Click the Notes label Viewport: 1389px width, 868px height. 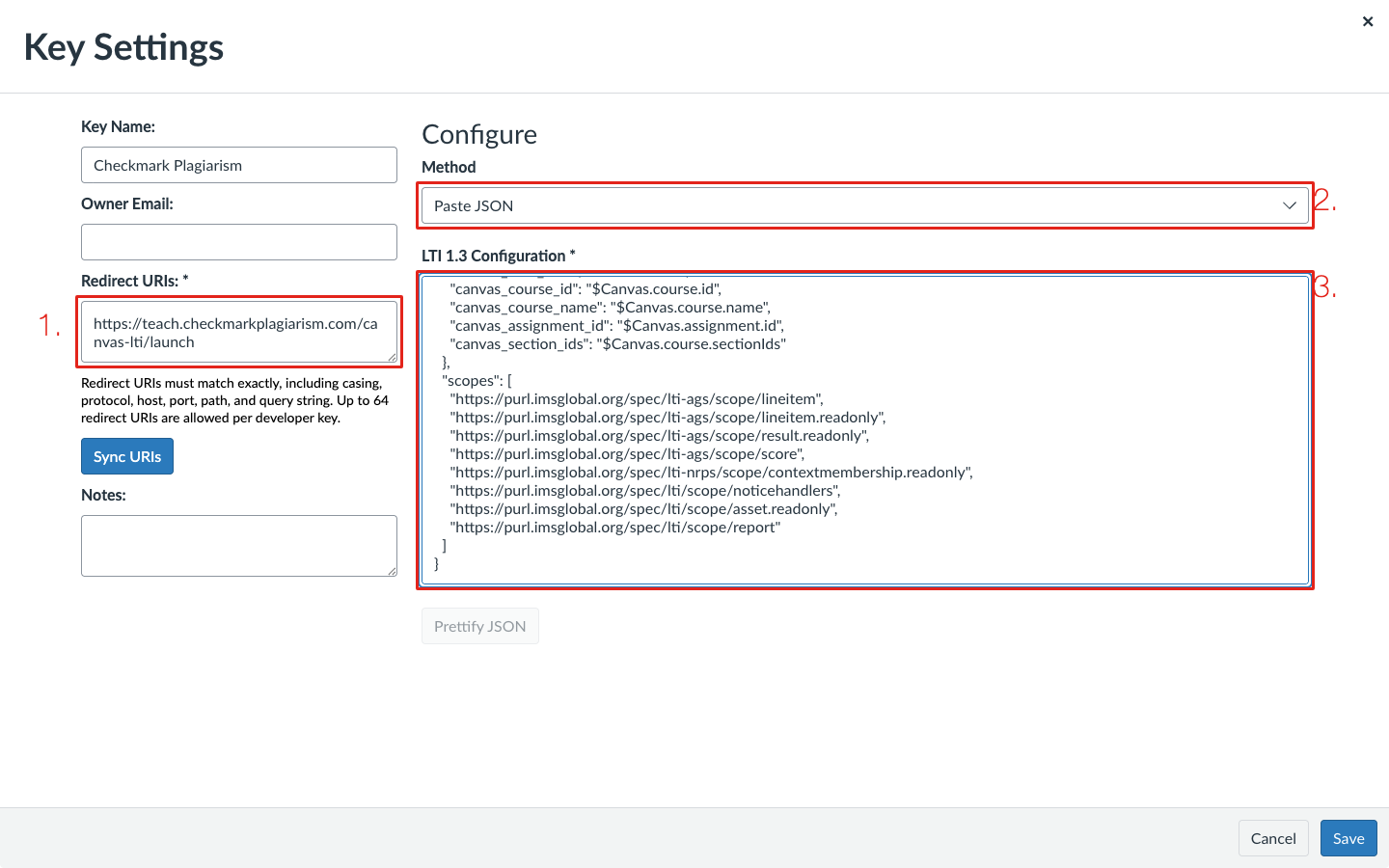[x=103, y=495]
